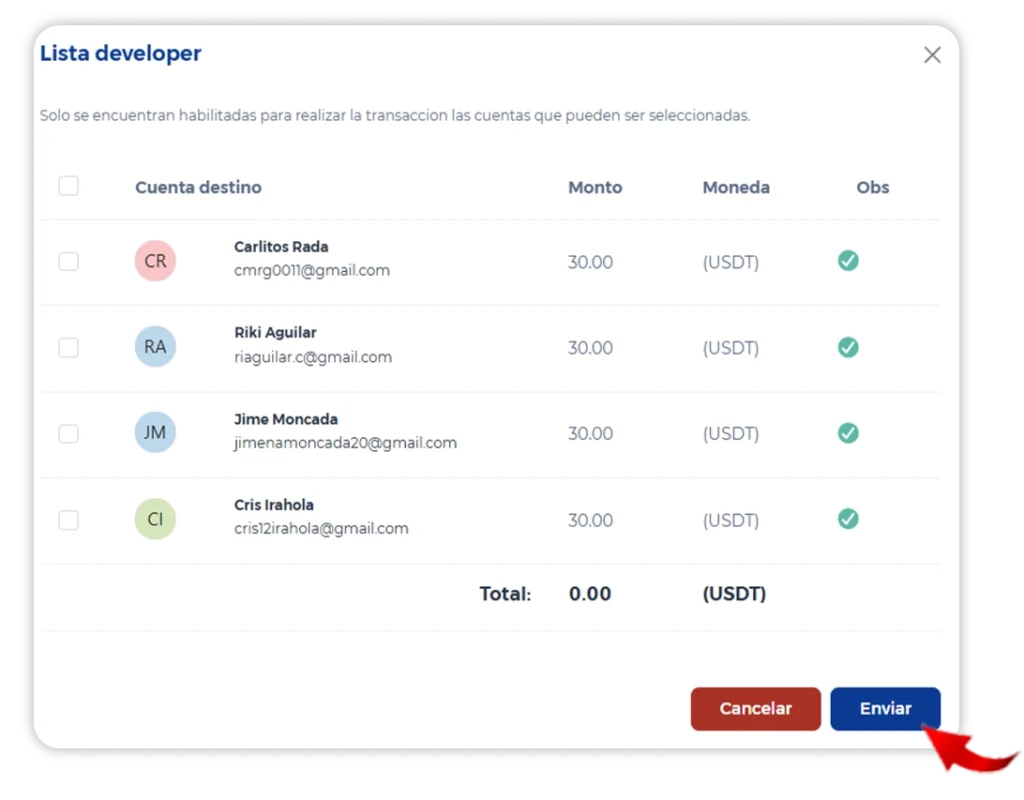Click green check icon in Carlitos Rada row
This screenshot has height=800, width=1024.
click(848, 261)
